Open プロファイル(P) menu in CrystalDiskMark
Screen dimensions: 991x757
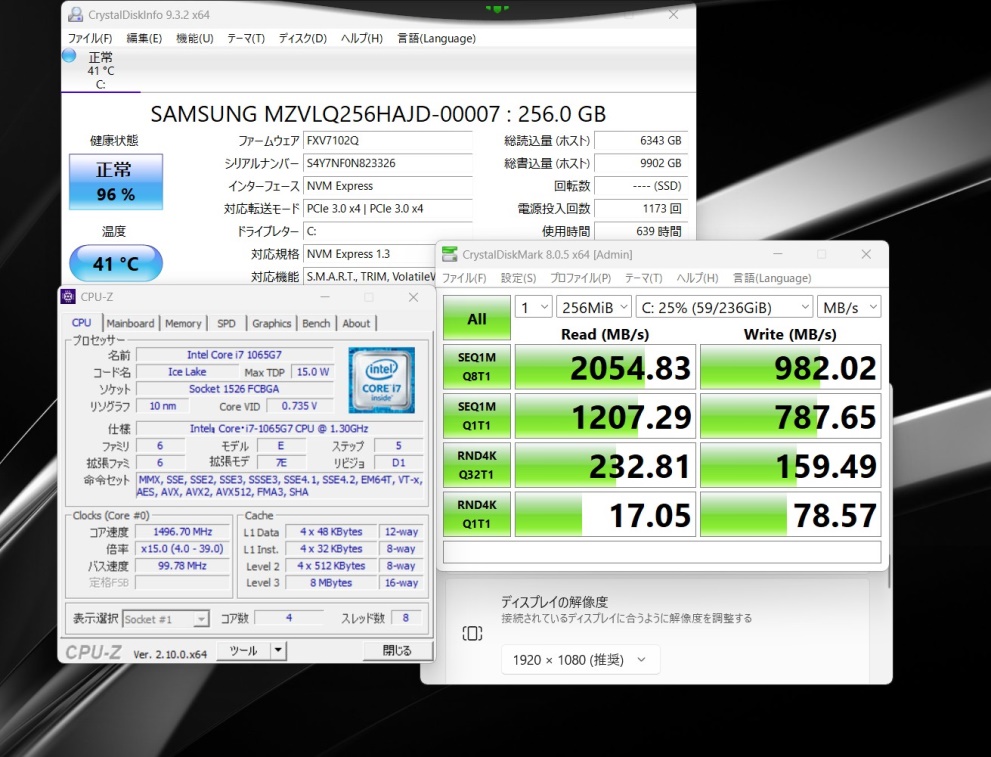580,278
